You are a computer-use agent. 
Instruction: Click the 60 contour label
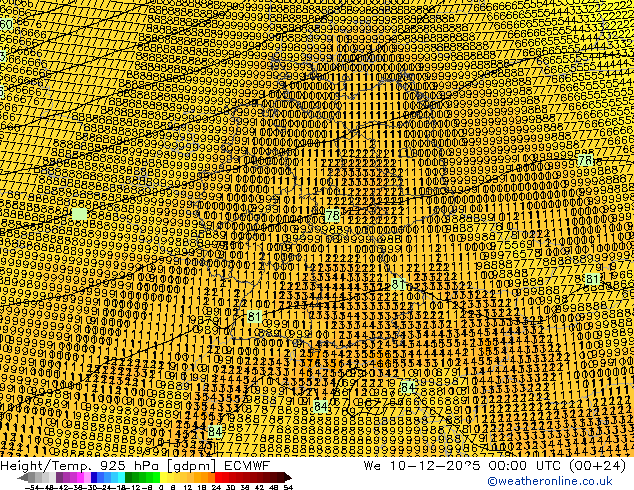pyautogui.click(x=6, y=25)
